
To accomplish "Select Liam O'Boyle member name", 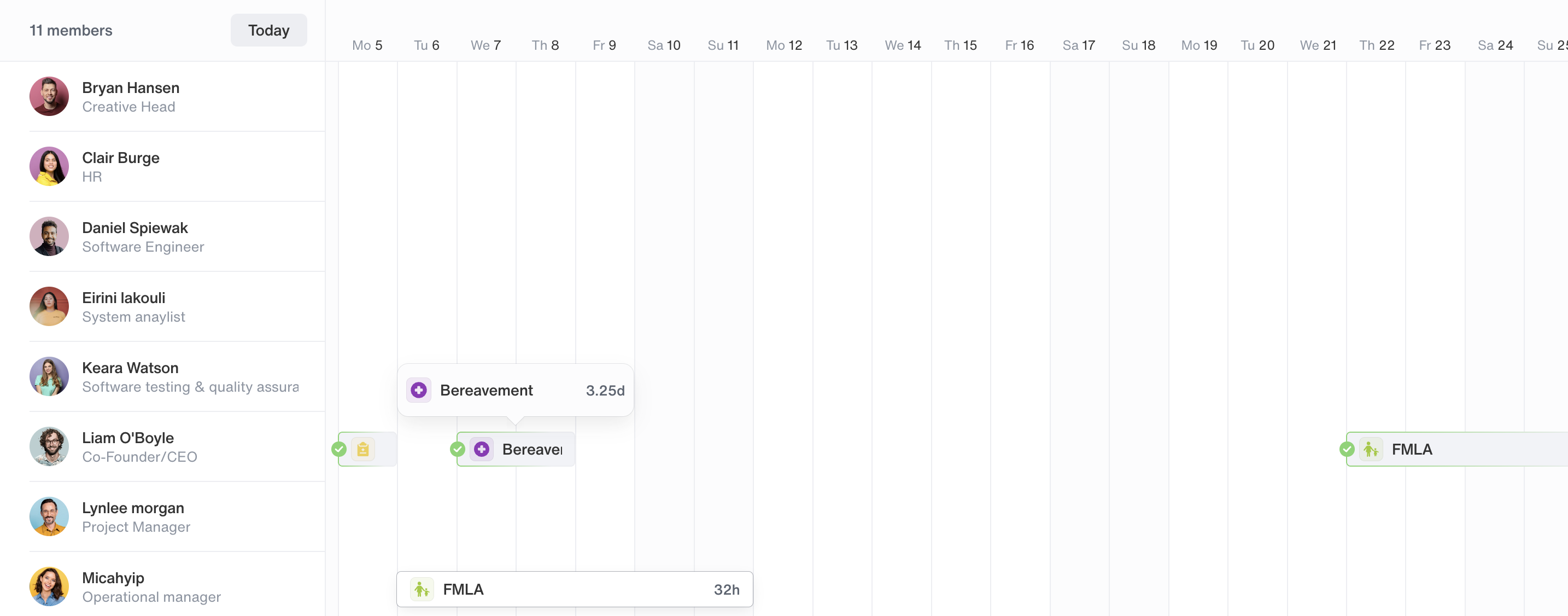I will click(128, 438).
